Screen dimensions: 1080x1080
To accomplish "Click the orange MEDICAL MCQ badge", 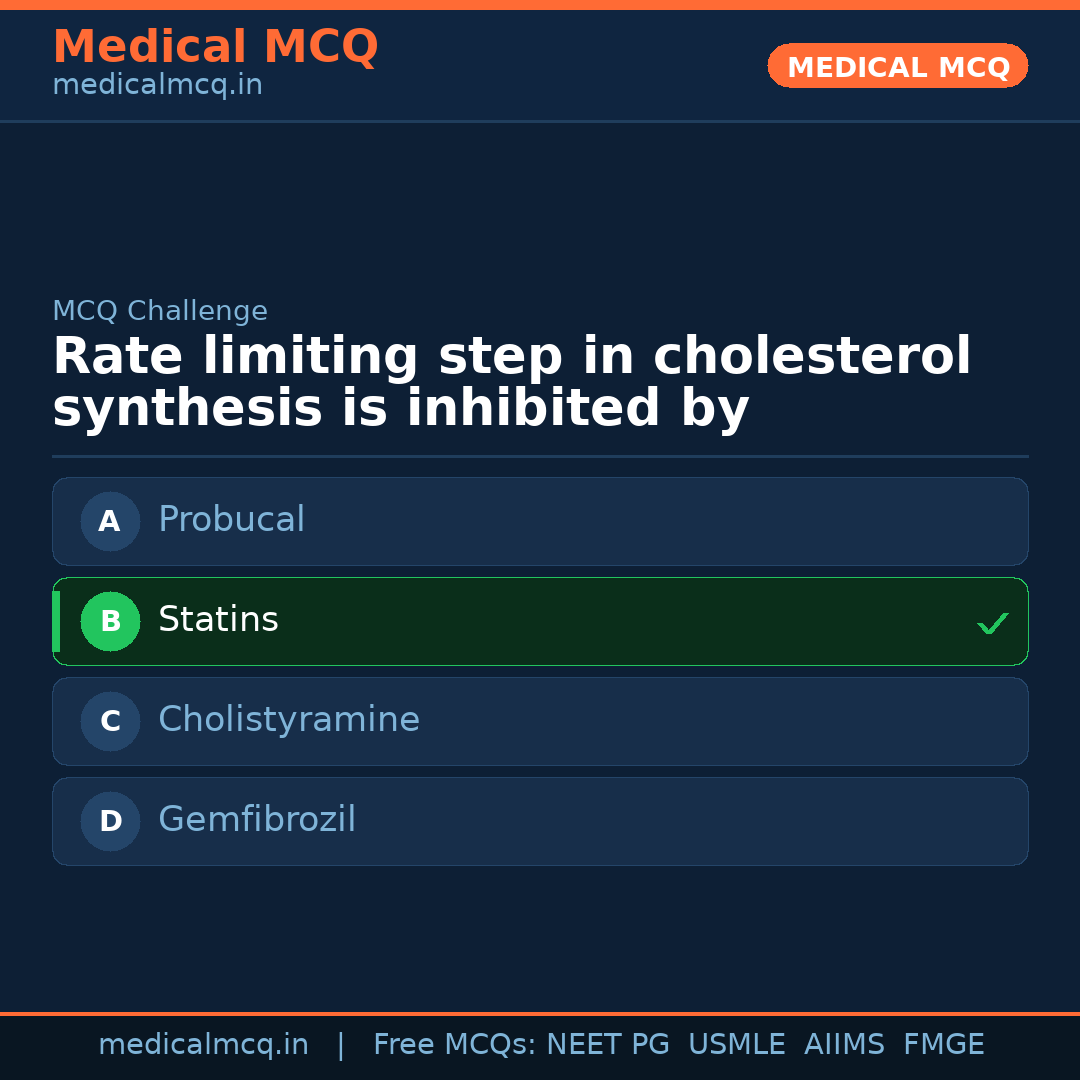I will (897, 66).
